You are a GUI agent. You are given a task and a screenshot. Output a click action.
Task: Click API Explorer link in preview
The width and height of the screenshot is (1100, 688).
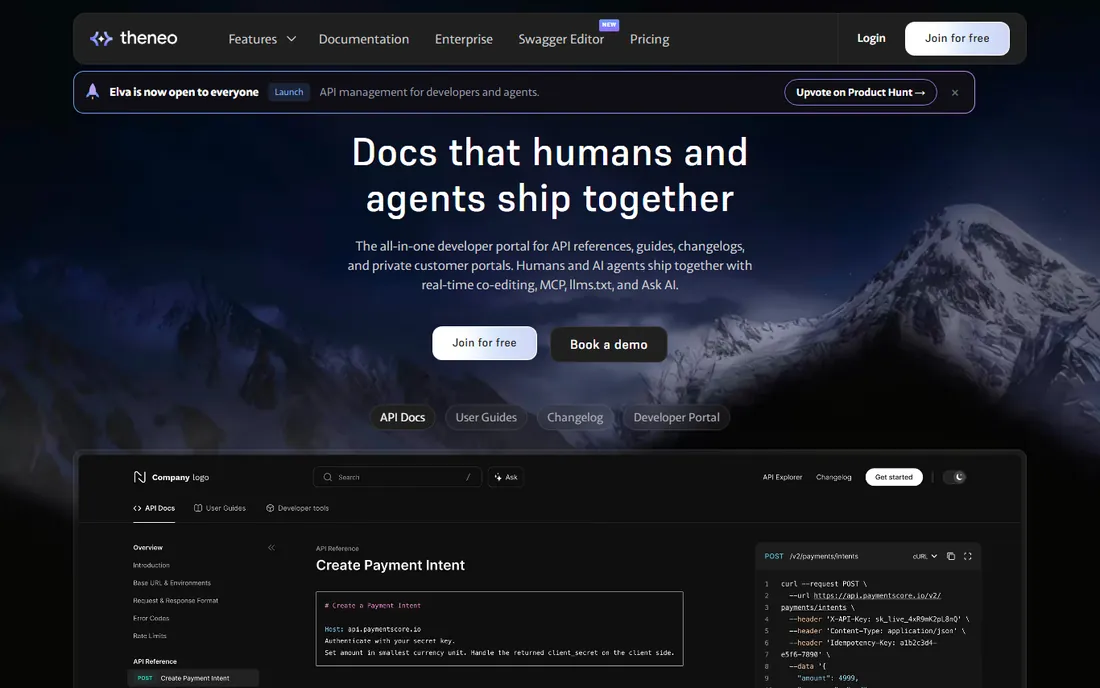coord(782,477)
